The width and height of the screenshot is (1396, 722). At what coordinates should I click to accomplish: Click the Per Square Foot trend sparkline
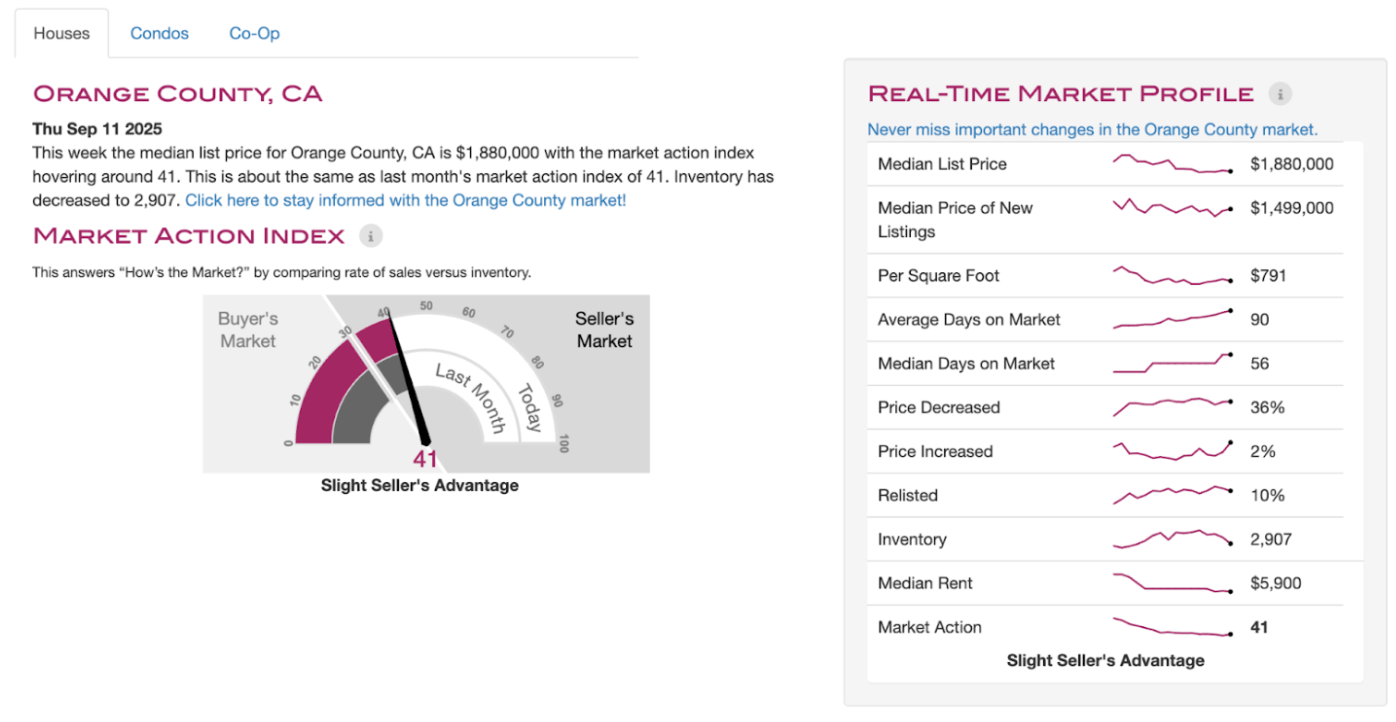1171,276
